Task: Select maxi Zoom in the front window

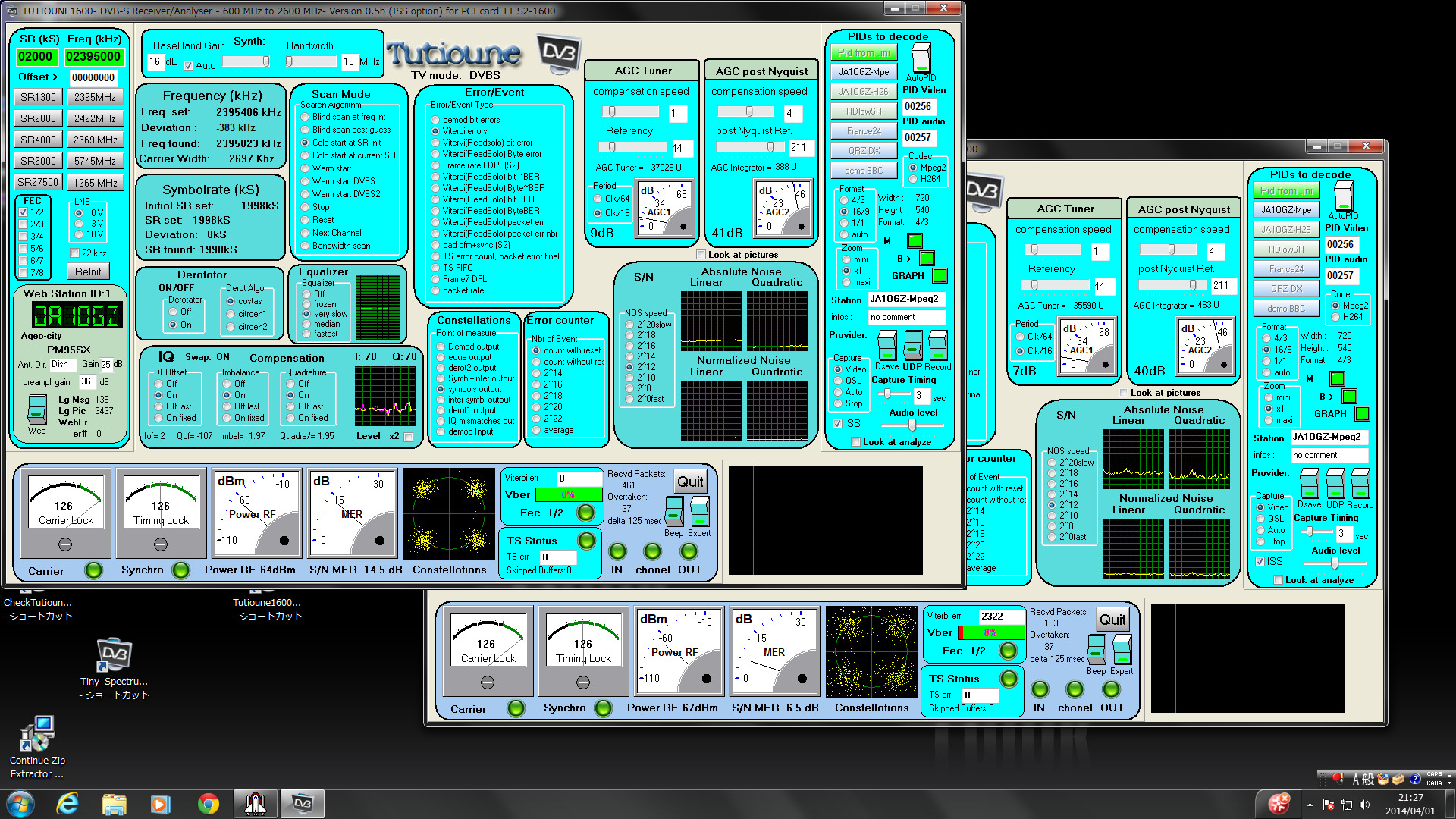Action: coord(846,282)
